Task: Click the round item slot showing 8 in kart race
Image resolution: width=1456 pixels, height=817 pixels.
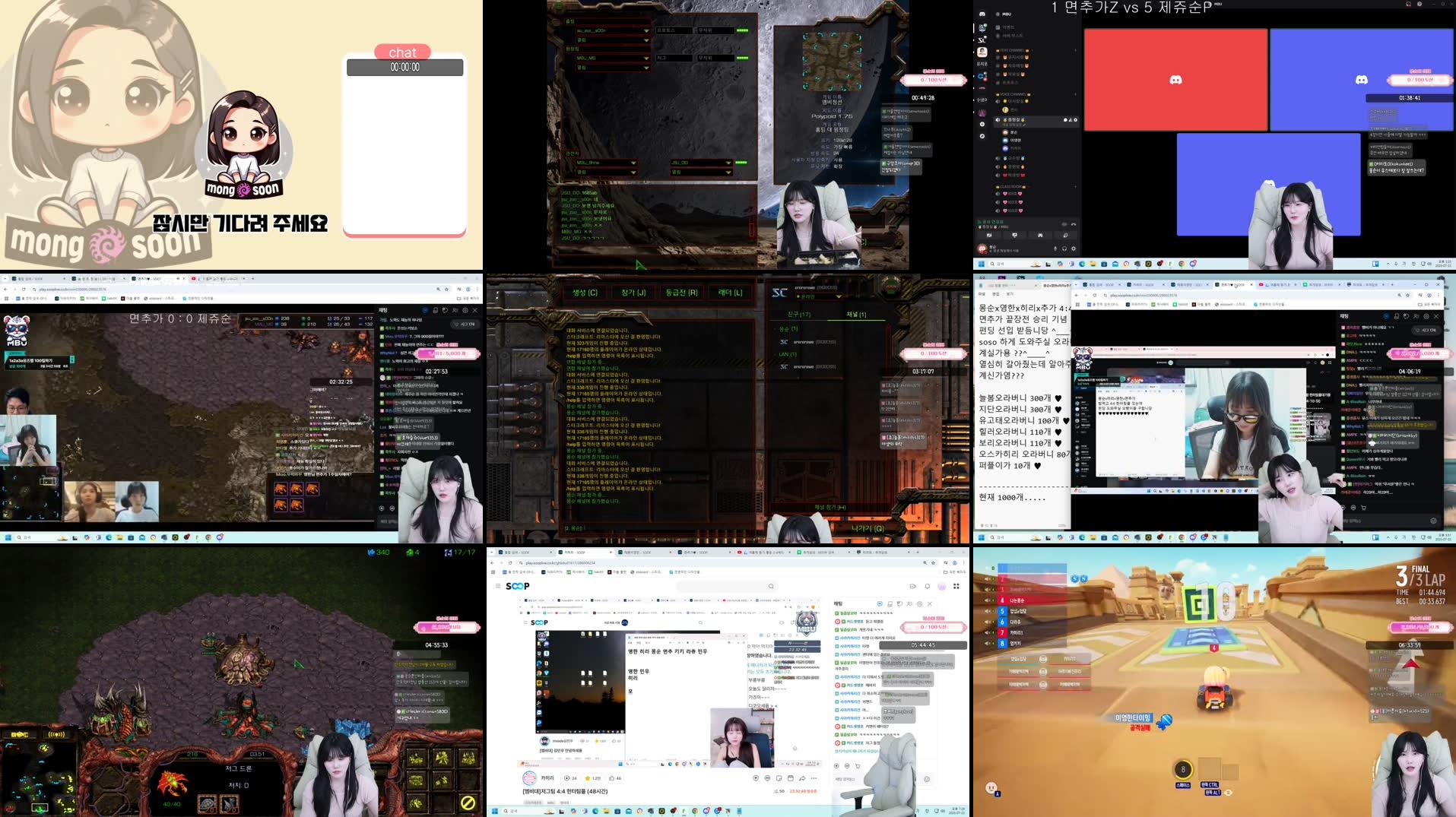Action: 1182,769
